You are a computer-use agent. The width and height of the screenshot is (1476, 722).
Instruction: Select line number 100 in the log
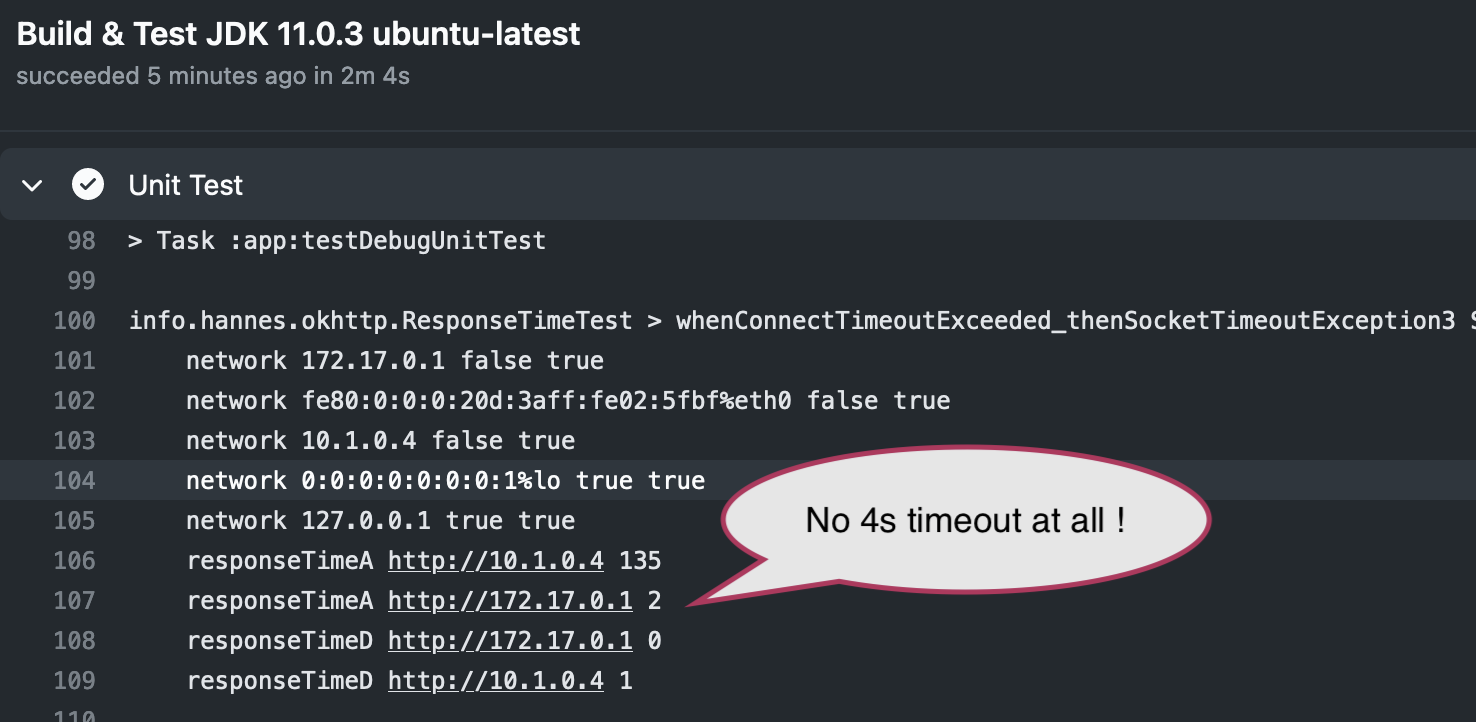coord(80,320)
